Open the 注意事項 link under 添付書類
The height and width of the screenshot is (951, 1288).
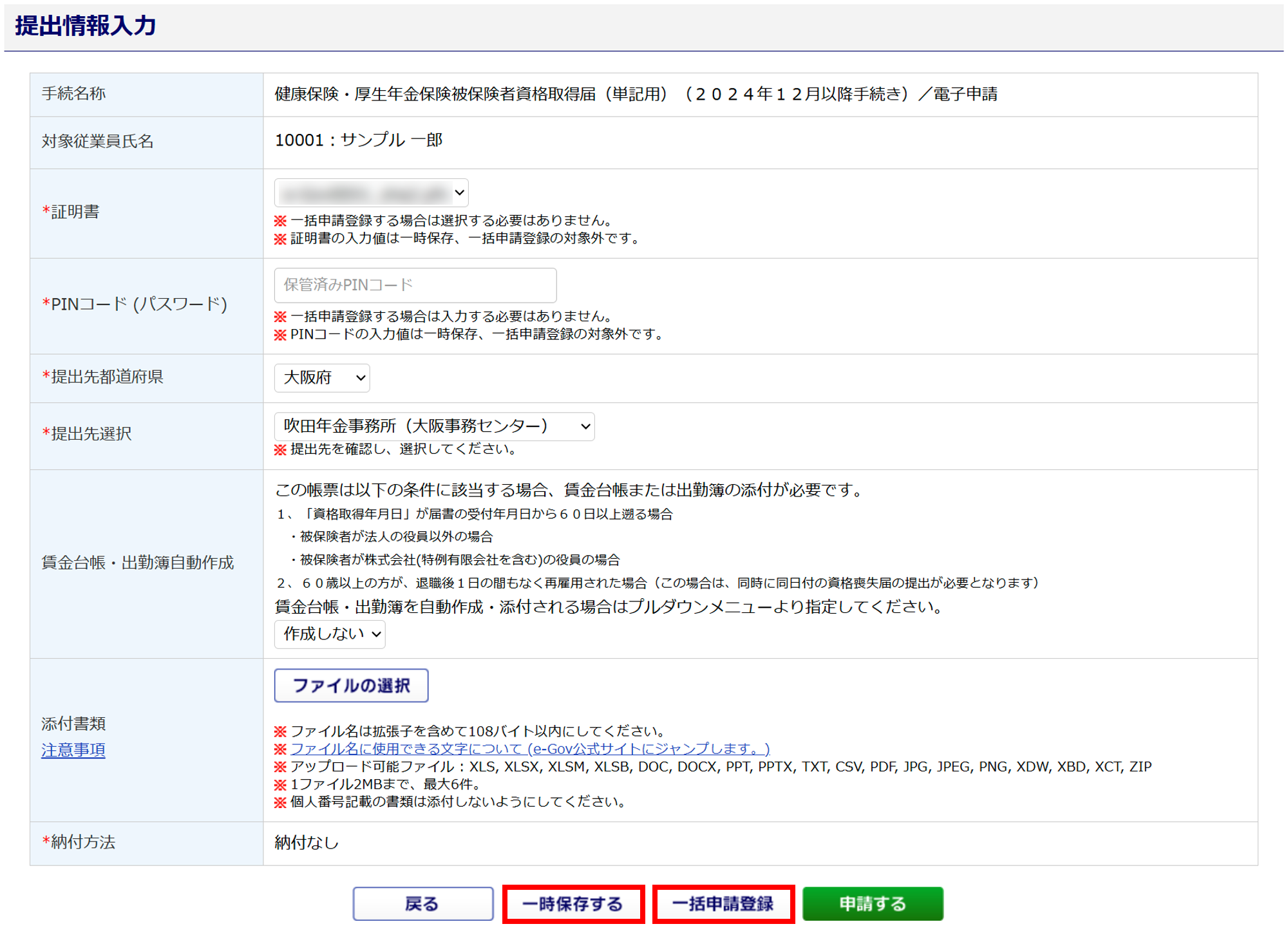pyautogui.click(x=73, y=750)
